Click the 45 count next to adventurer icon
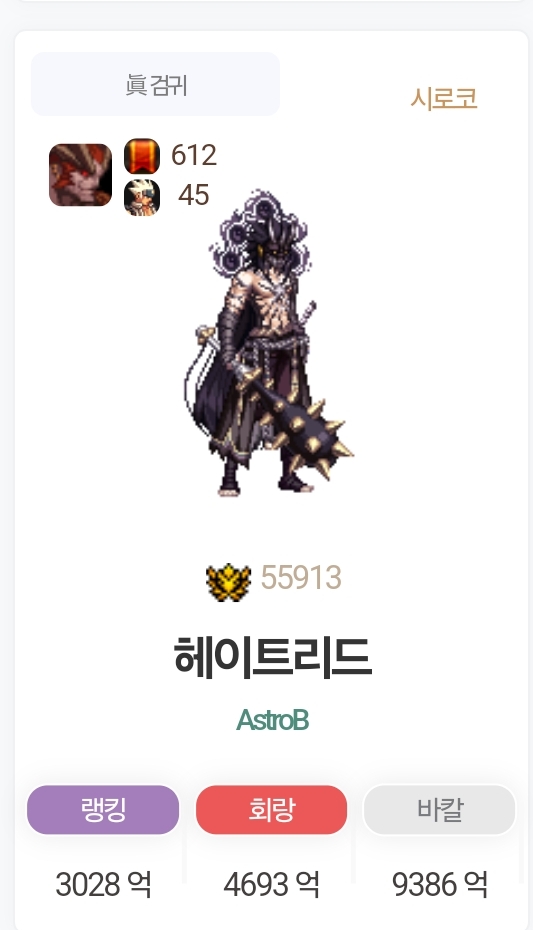 (x=194, y=195)
